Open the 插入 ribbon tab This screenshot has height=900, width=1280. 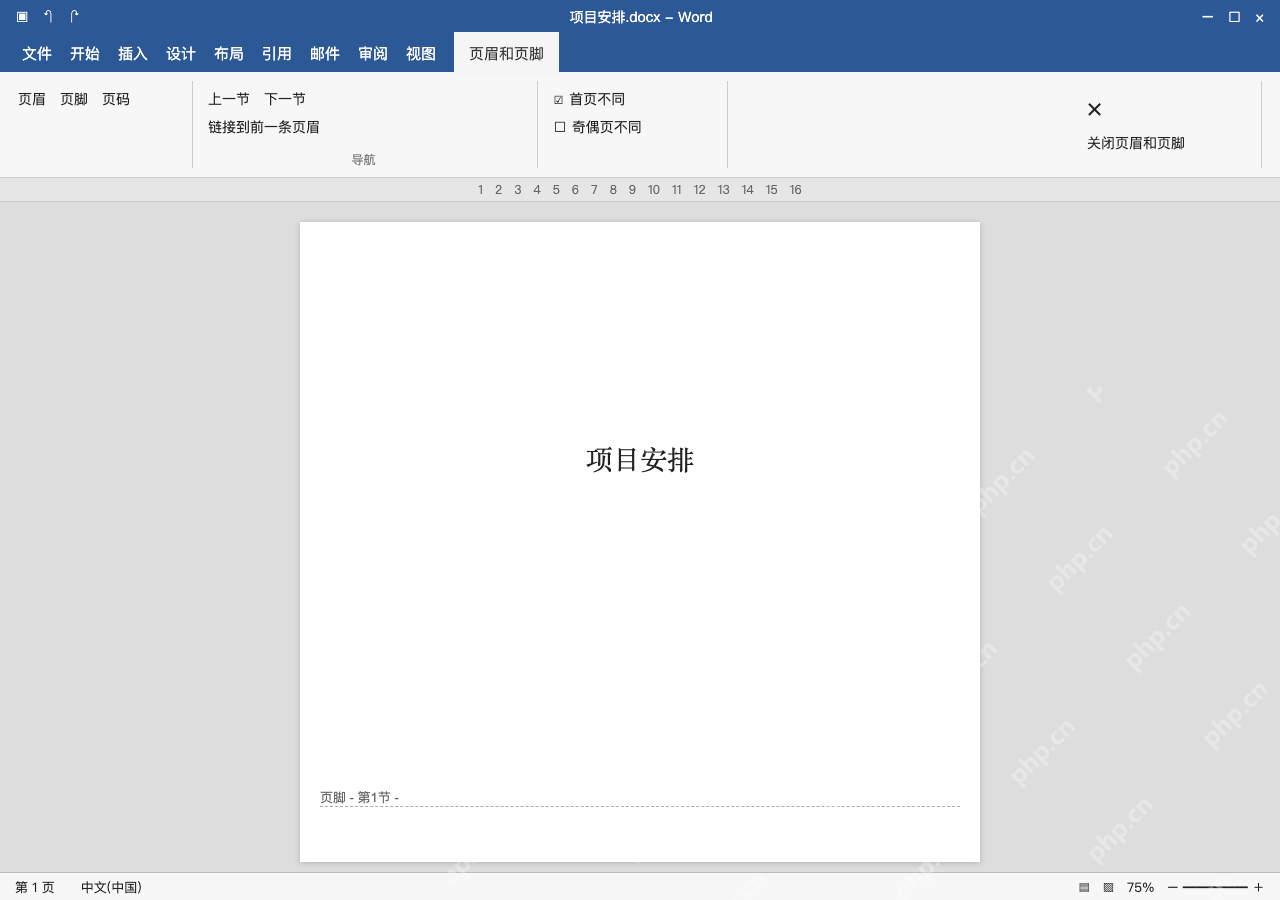pos(133,54)
